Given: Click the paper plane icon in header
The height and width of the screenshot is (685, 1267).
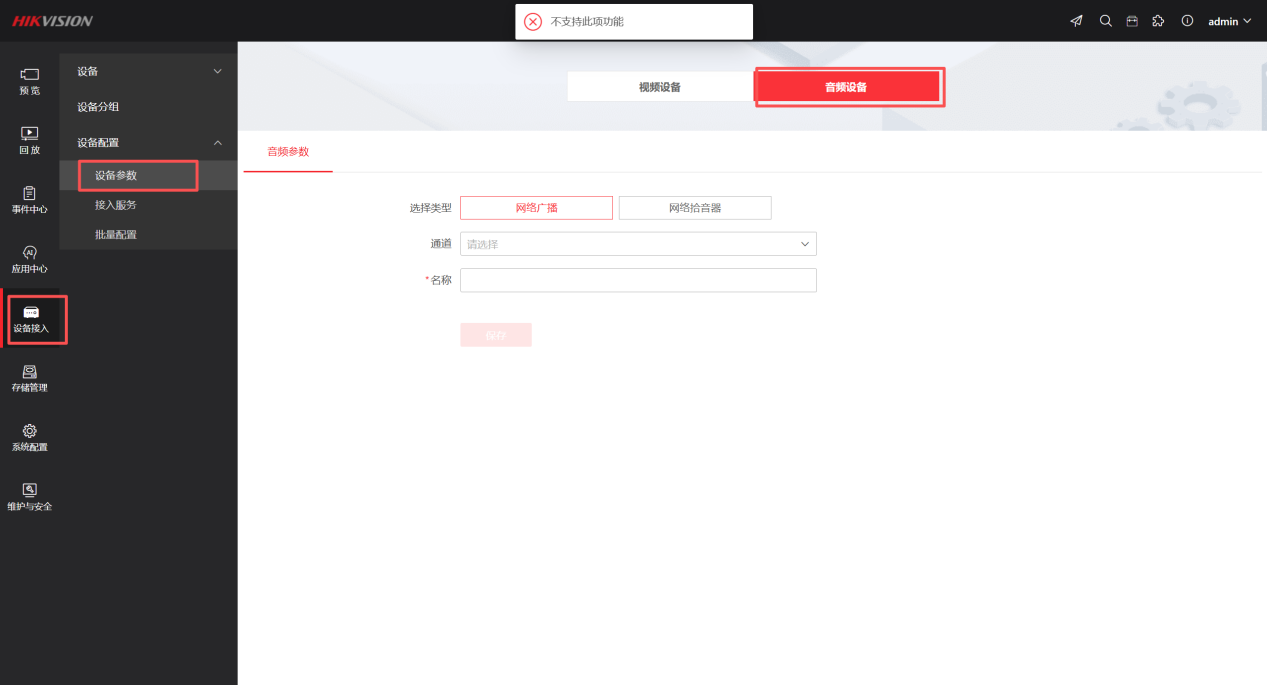Looking at the screenshot, I should click(1076, 21).
